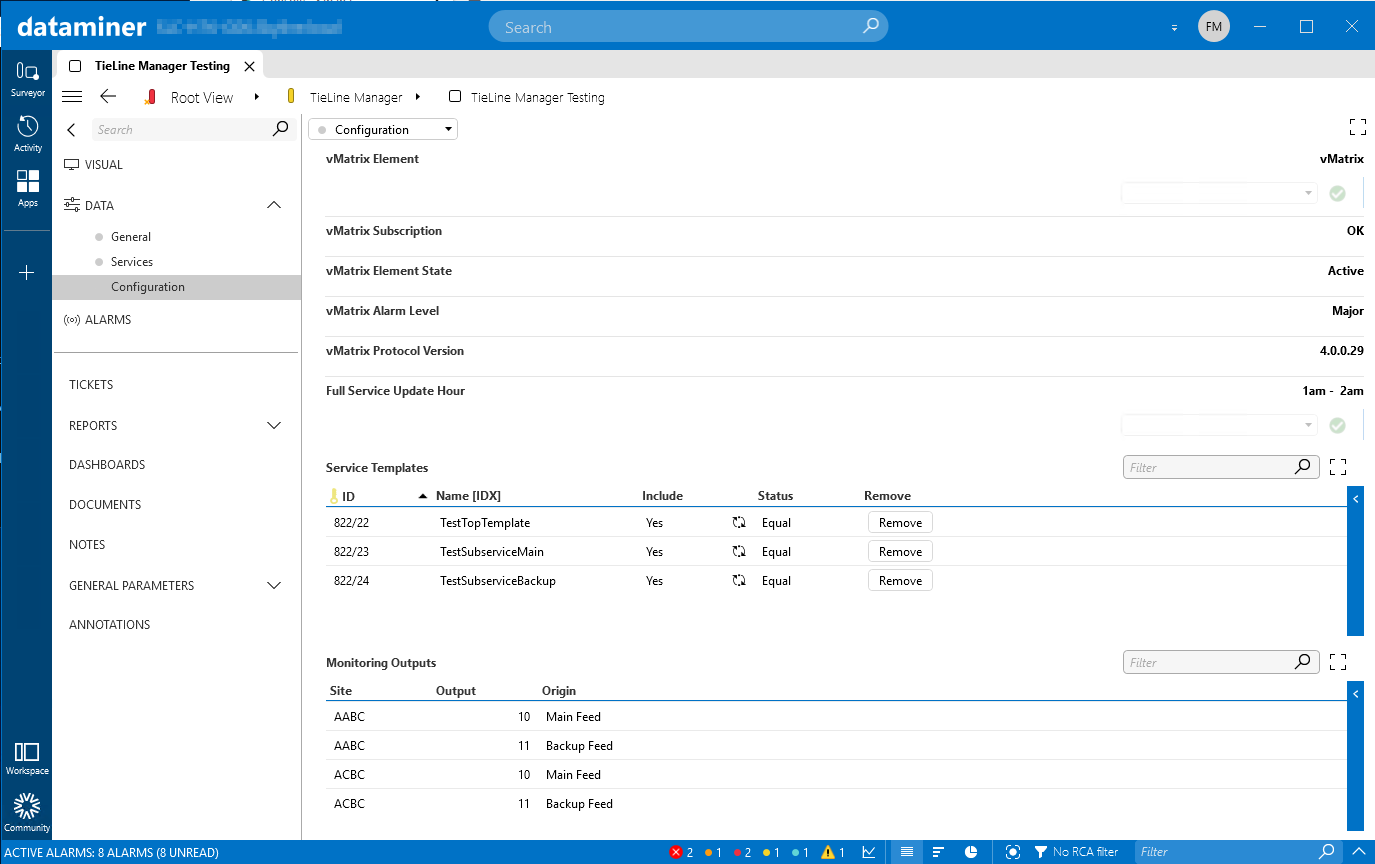Open Full Service Update Hour dropdown
Screen dimensions: 1375x864
pyautogui.click(x=1219, y=425)
